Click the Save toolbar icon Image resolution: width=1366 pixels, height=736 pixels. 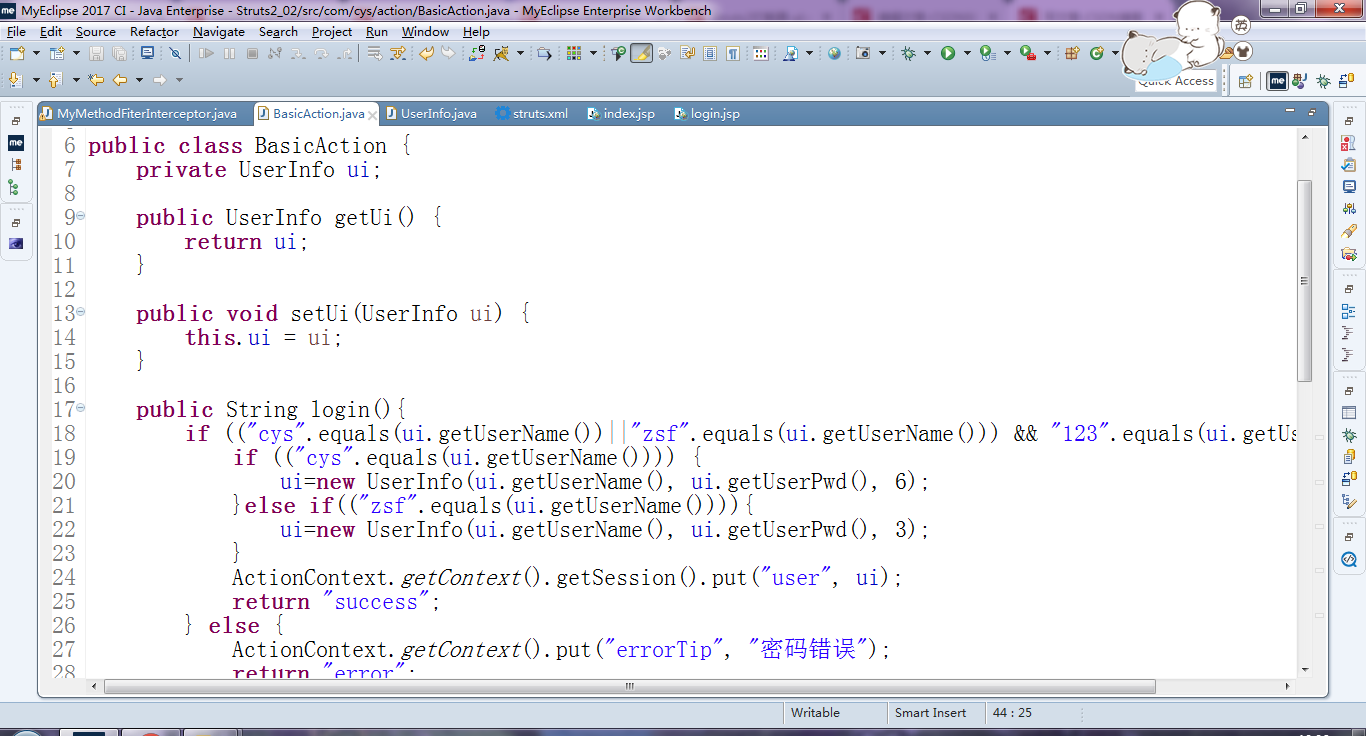(x=96, y=53)
